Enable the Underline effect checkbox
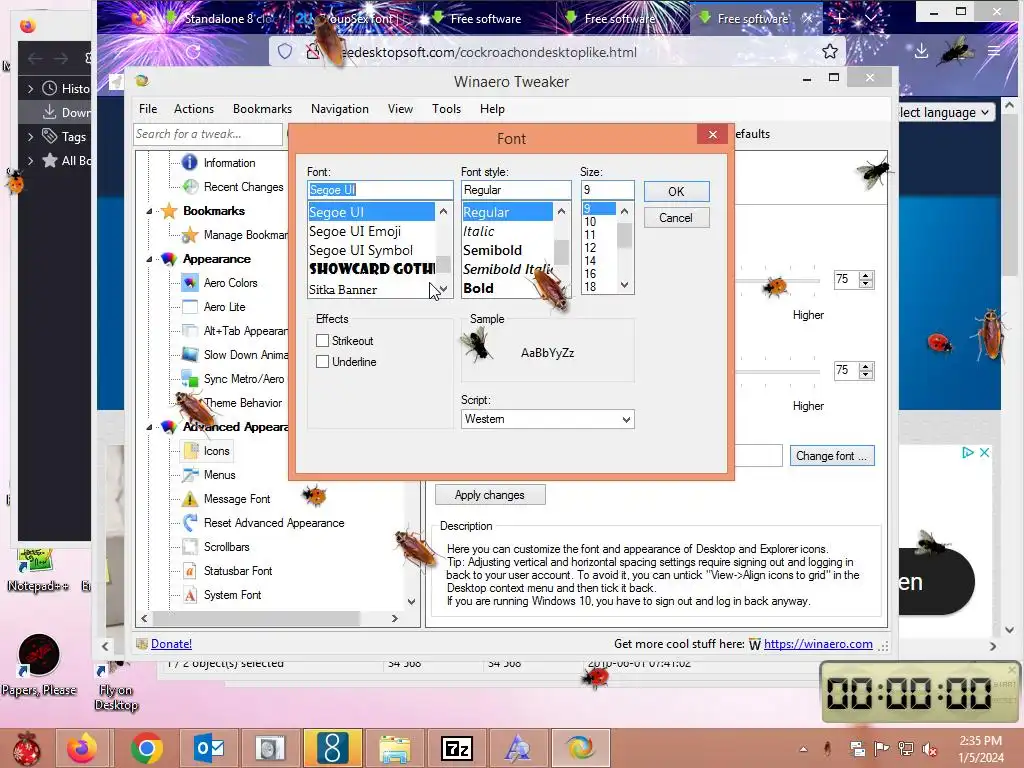Viewport: 1024px width, 768px height. point(322,362)
